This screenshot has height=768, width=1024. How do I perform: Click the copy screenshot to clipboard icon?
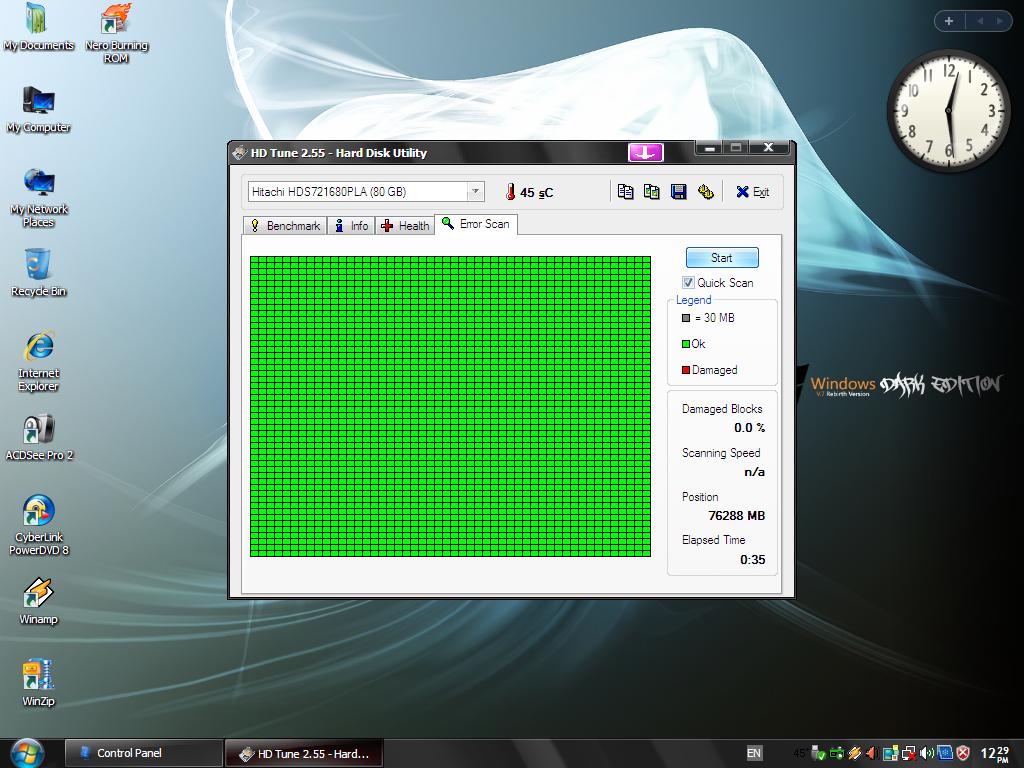[652, 192]
